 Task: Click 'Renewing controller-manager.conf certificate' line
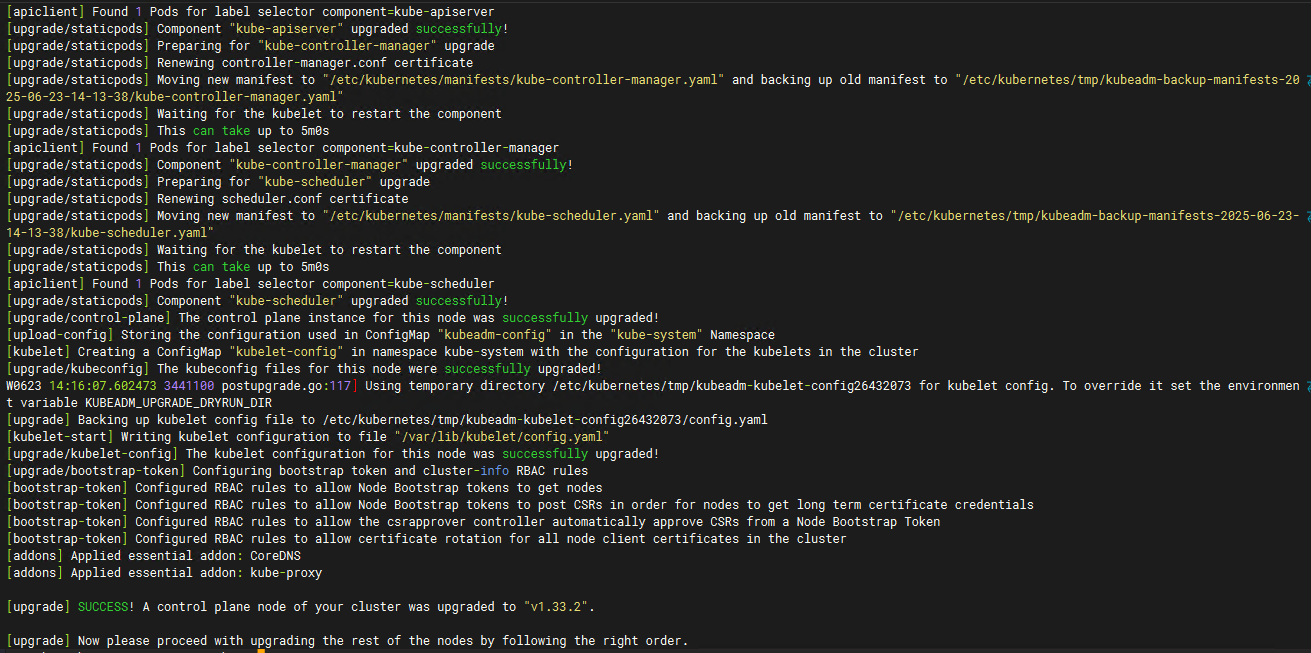coord(239,62)
